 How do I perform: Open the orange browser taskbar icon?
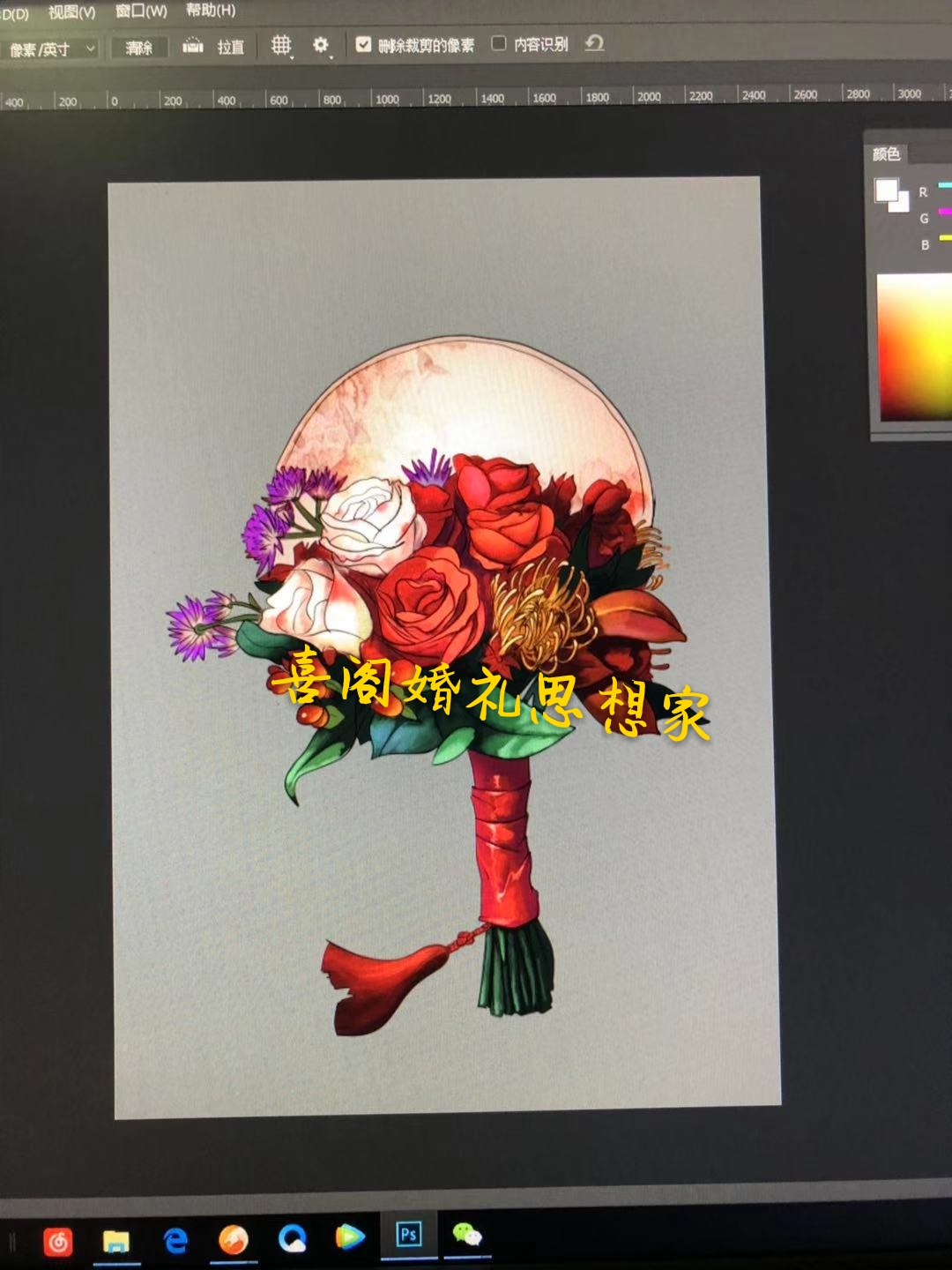[234, 1240]
